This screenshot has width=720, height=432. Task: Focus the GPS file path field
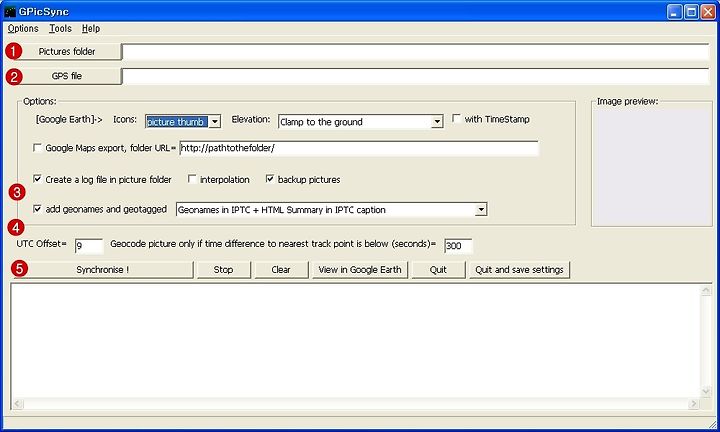pos(416,76)
